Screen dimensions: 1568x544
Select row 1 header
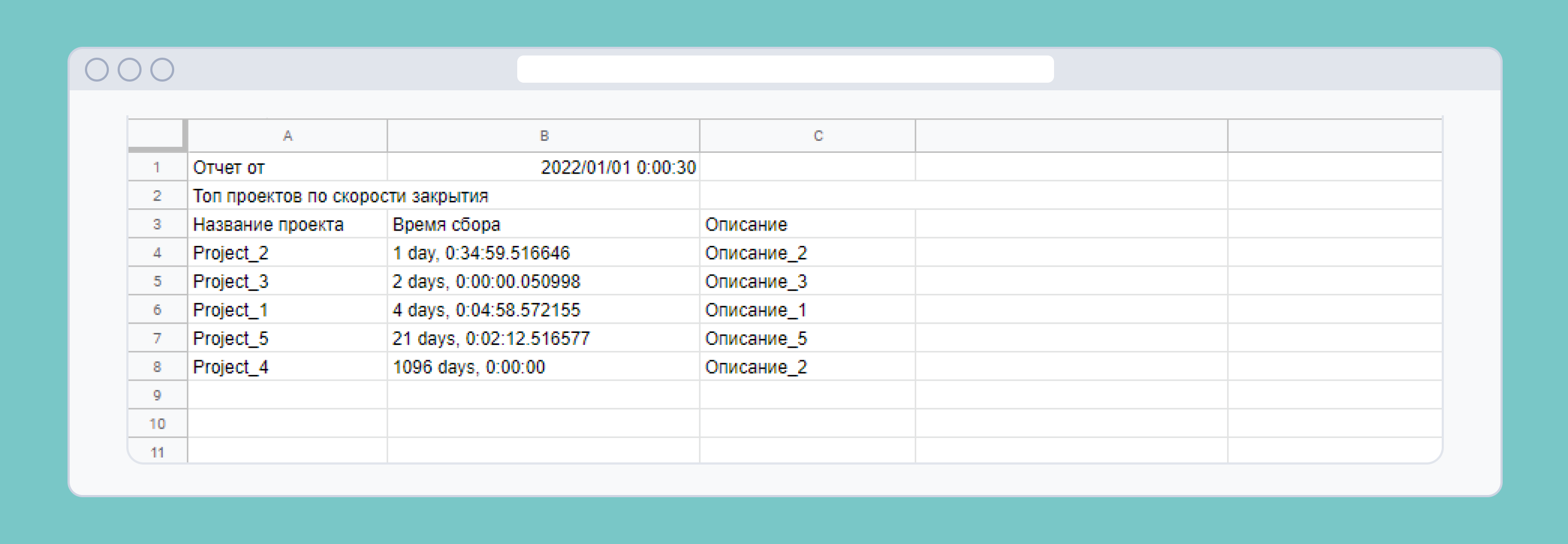(x=157, y=166)
